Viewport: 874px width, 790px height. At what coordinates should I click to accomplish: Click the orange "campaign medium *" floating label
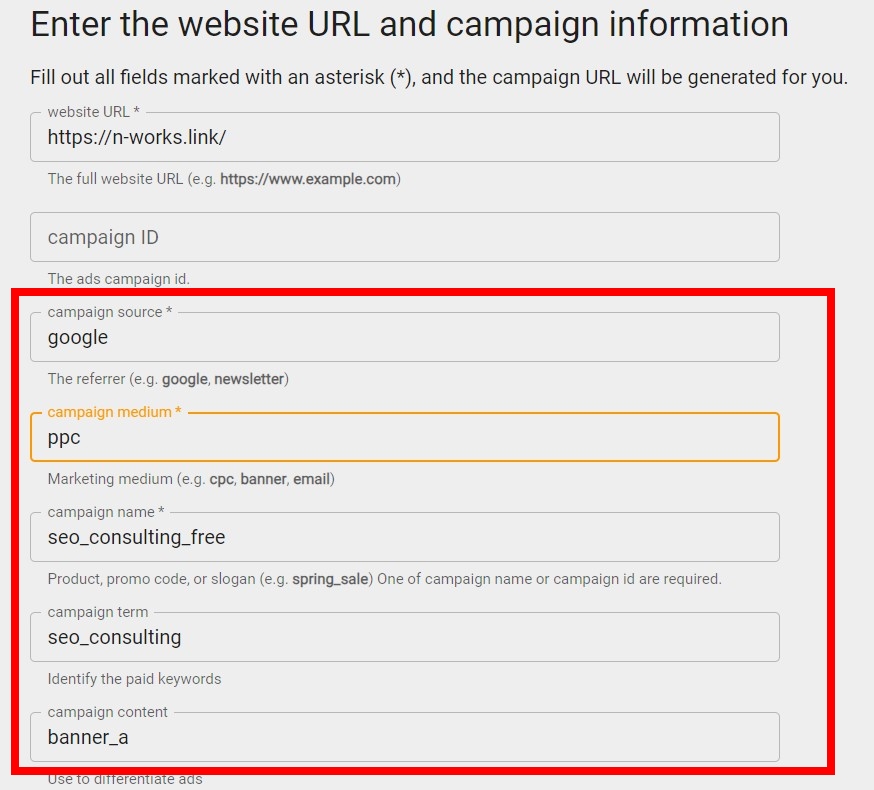(114, 412)
